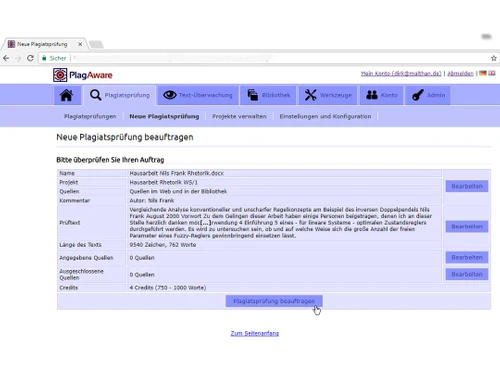This screenshot has height=375, width=500.
Task: Click Bearbeiten for Ausgeschlossene Quellen
Action: click(467, 274)
